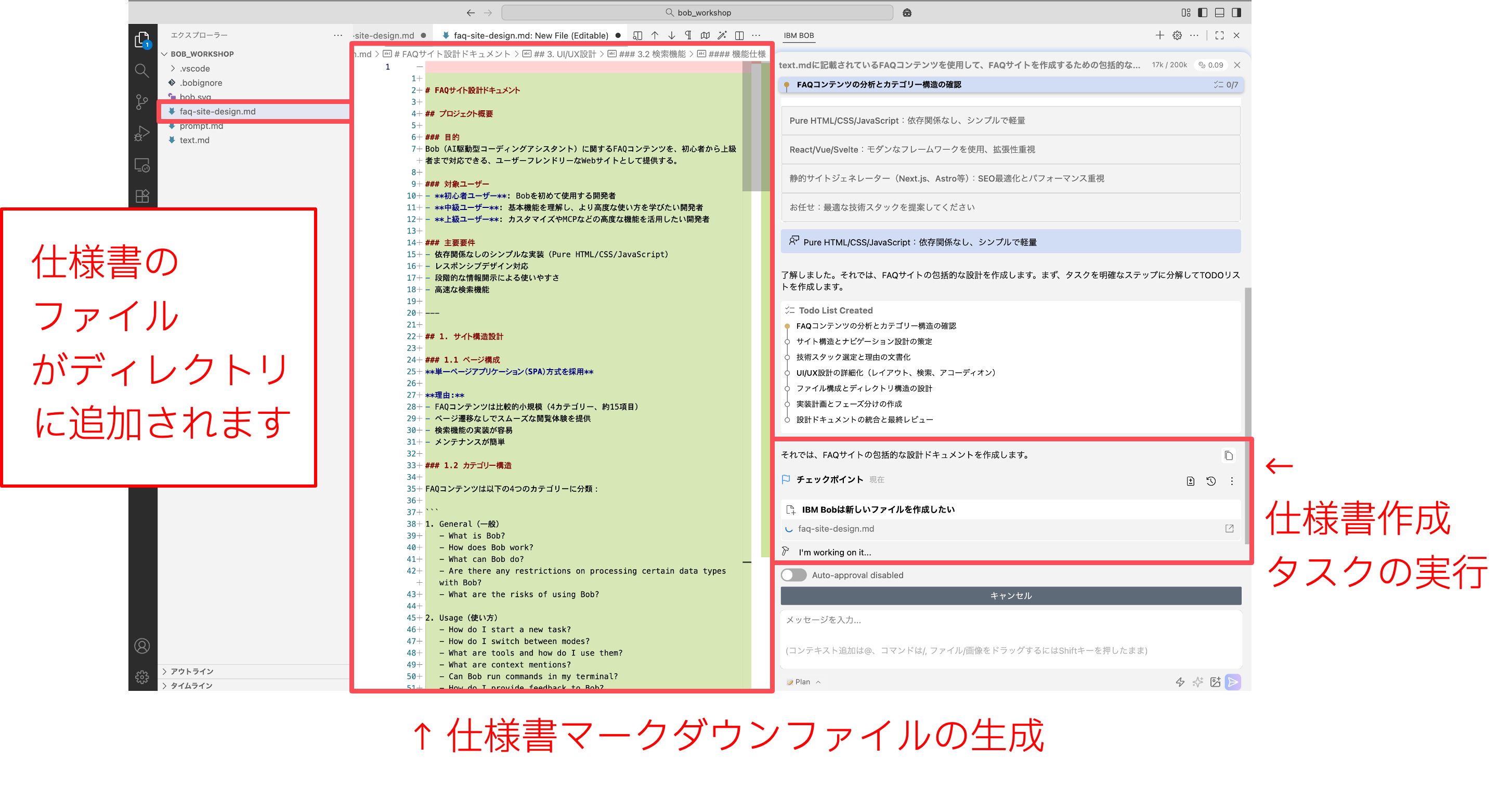
Task: Toggle the open map minimap icon
Action: pyautogui.click(x=705, y=35)
